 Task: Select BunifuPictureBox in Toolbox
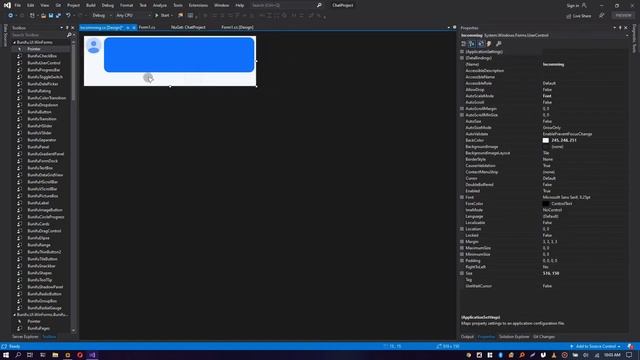click(43, 196)
